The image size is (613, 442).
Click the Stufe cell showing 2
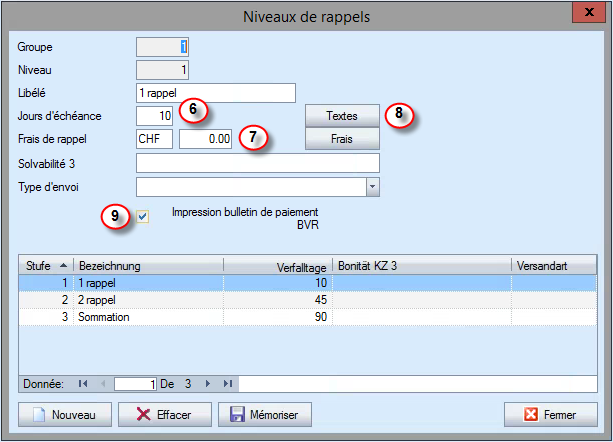46,300
